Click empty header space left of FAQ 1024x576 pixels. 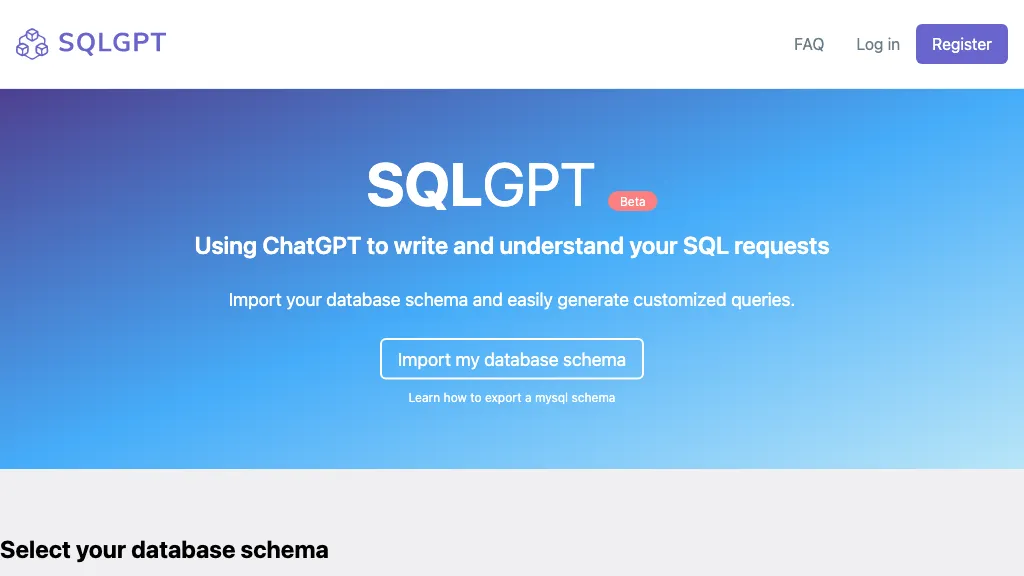pos(500,44)
